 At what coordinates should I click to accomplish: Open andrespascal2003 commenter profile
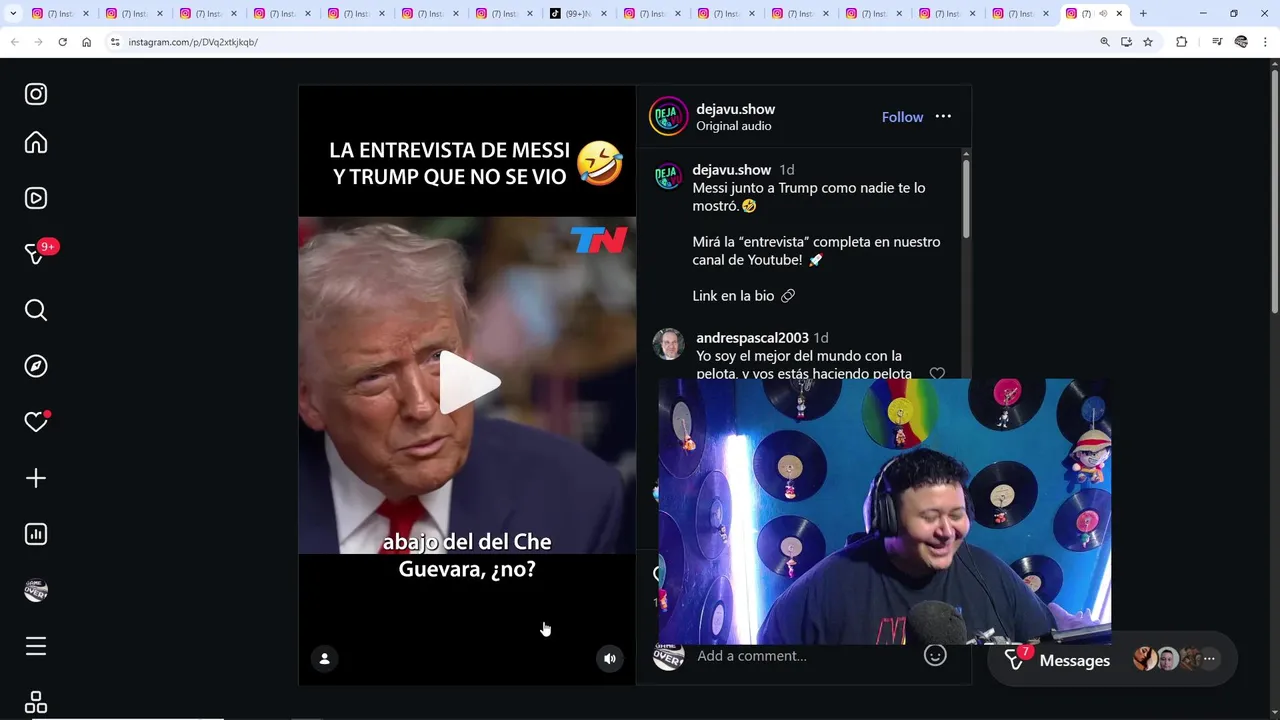(x=752, y=338)
